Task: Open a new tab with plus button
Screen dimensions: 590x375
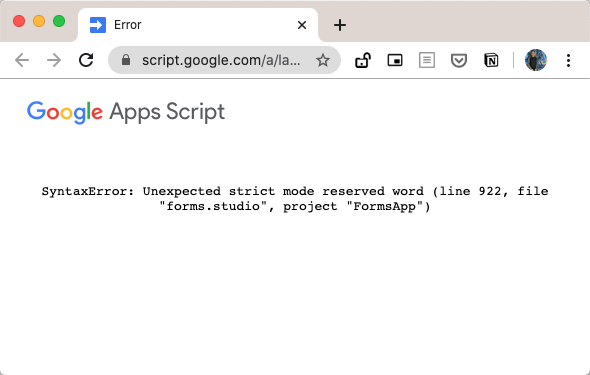Action: 340,25
